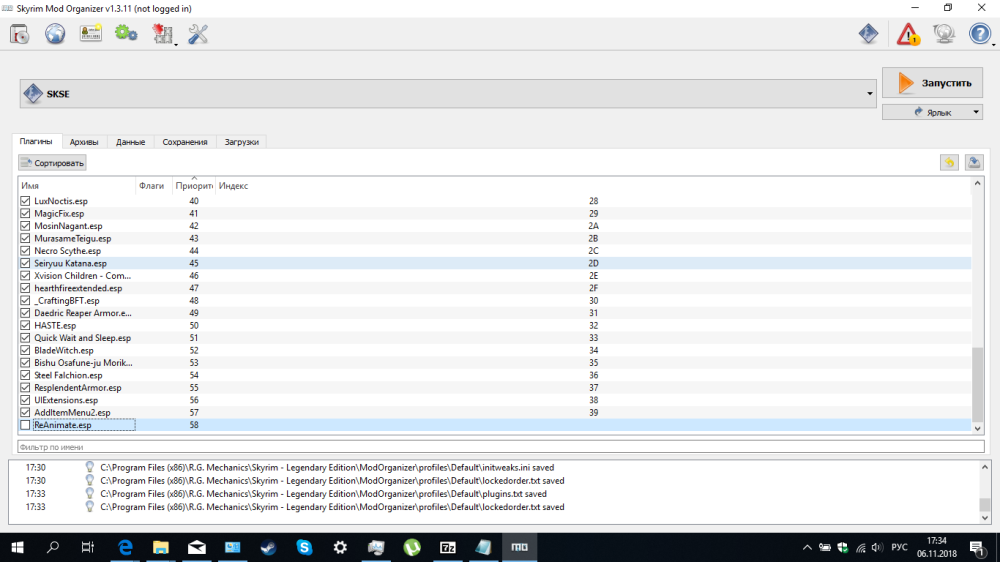1000x562 pixels.
Task: Open Microsoft Edge from the taskbar
Action: tap(126, 547)
